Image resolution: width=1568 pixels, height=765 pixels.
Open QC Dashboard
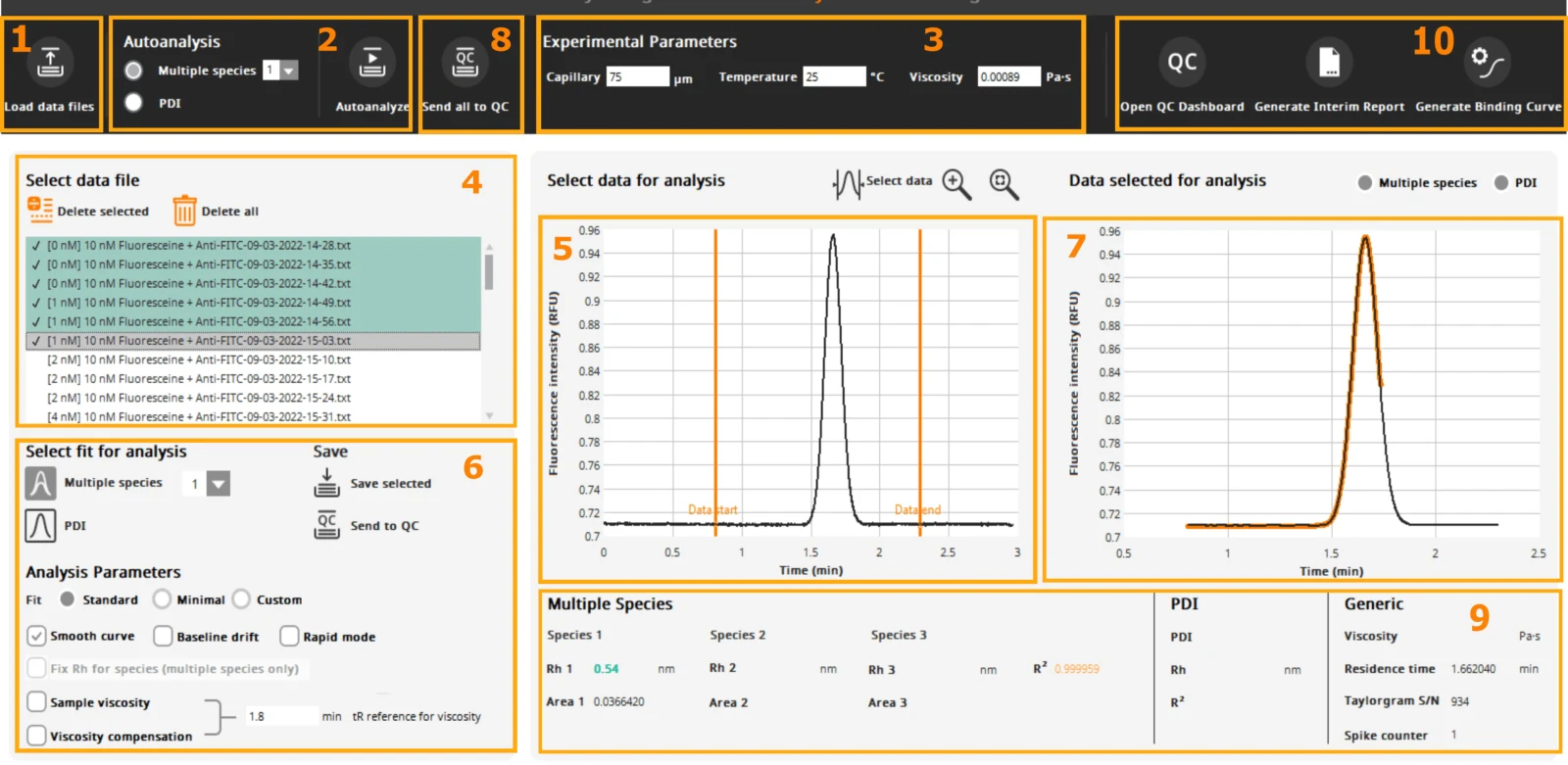click(x=1182, y=63)
